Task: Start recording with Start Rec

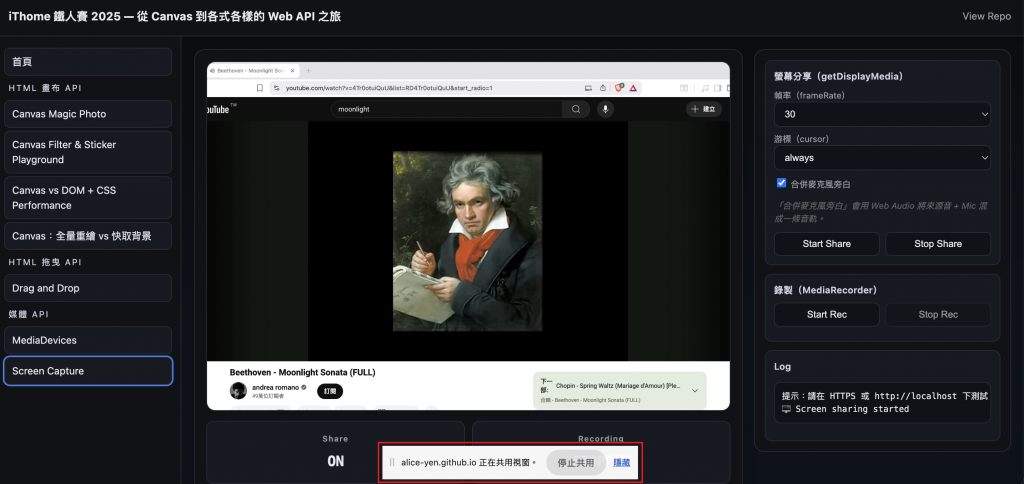Action: (x=827, y=315)
